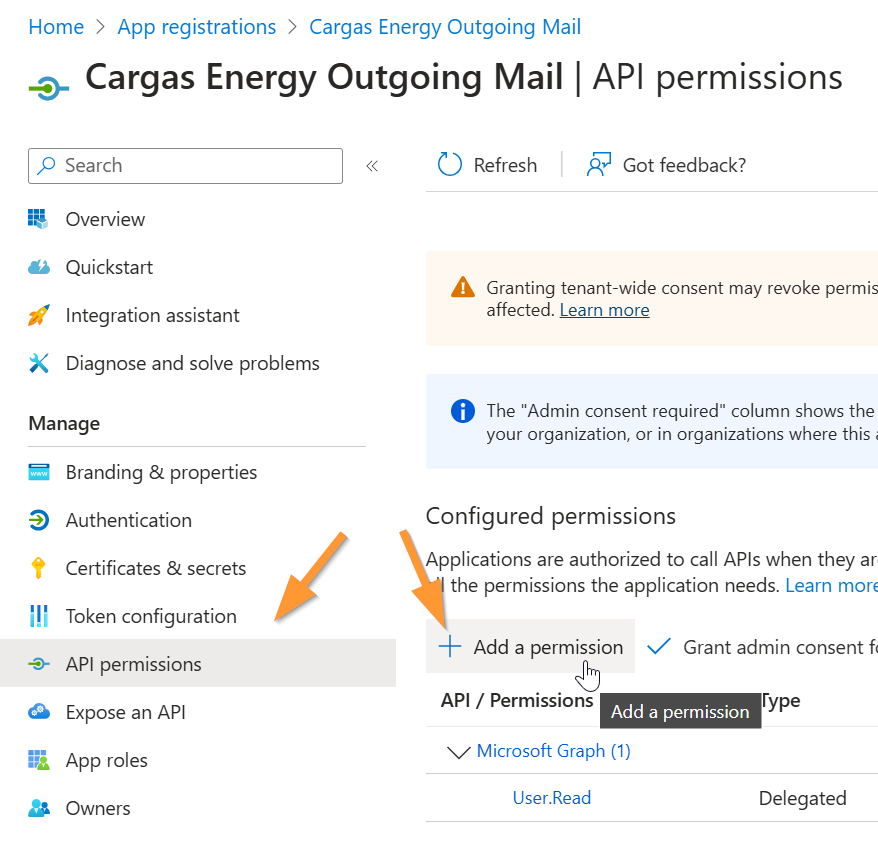878x845 pixels.
Task: Click the Diagnose wrench icon
Action: [x=39, y=363]
